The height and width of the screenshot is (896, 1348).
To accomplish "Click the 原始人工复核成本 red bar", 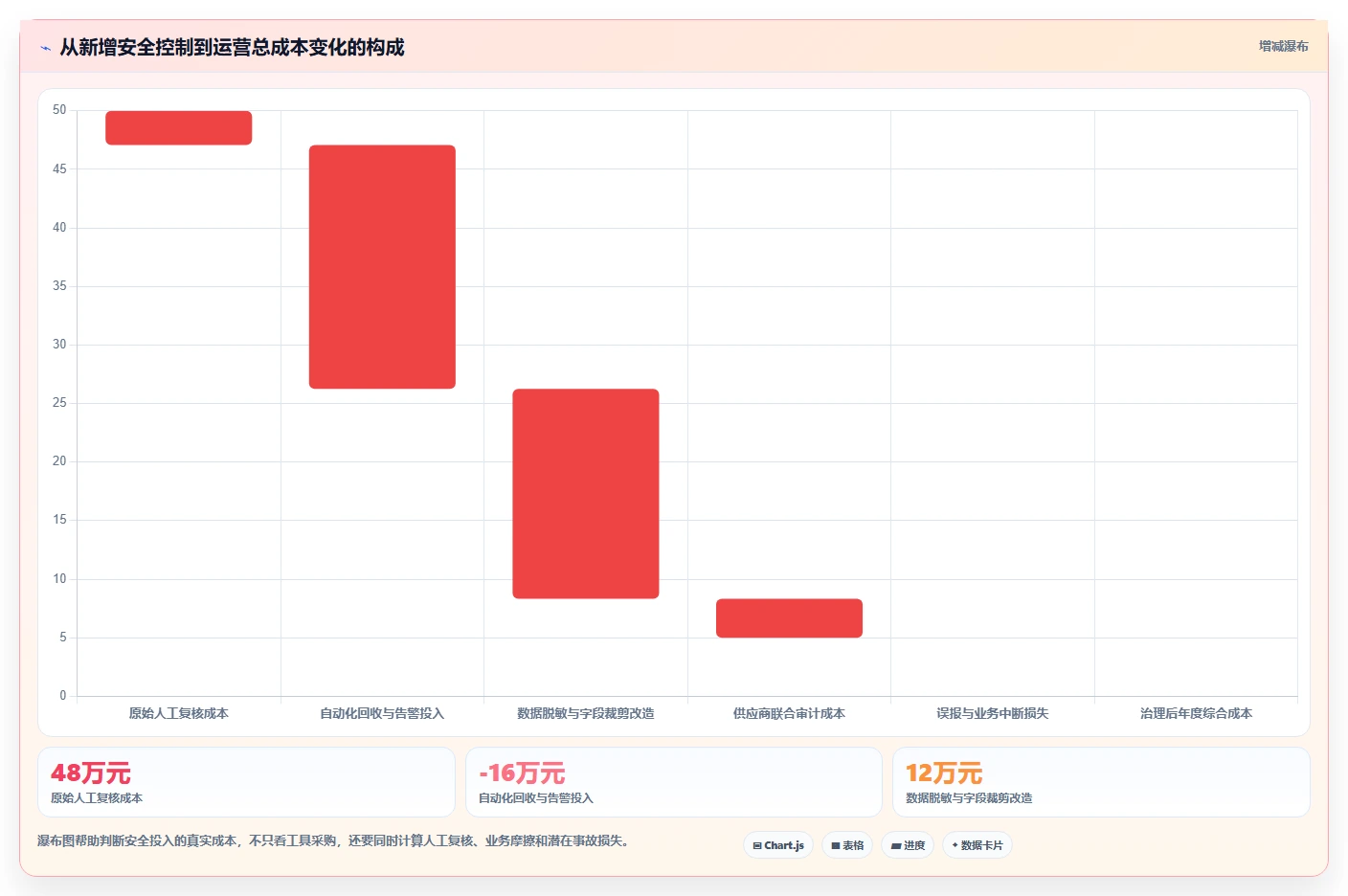I will (179, 128).
